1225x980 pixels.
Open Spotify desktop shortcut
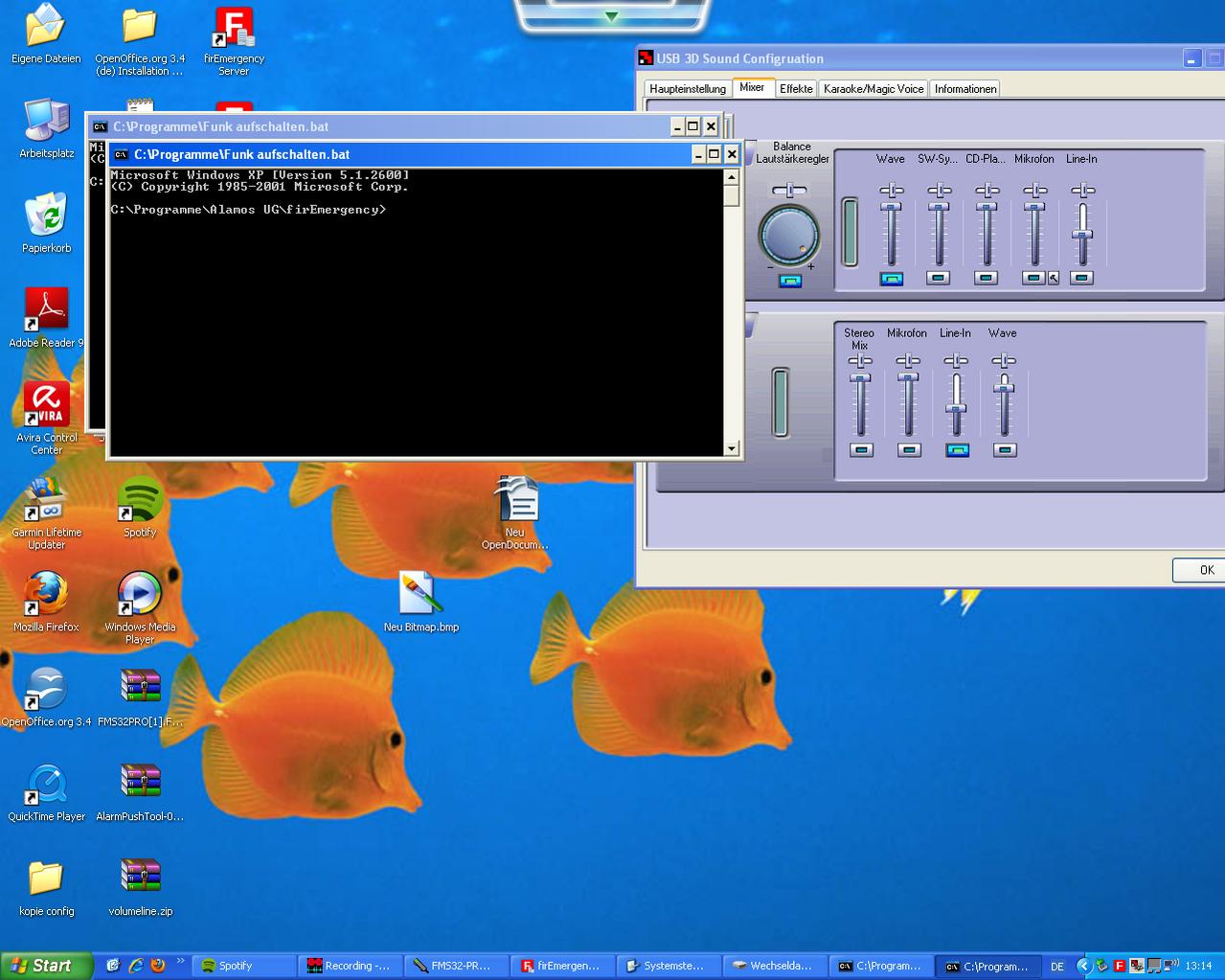click(140, 500)
